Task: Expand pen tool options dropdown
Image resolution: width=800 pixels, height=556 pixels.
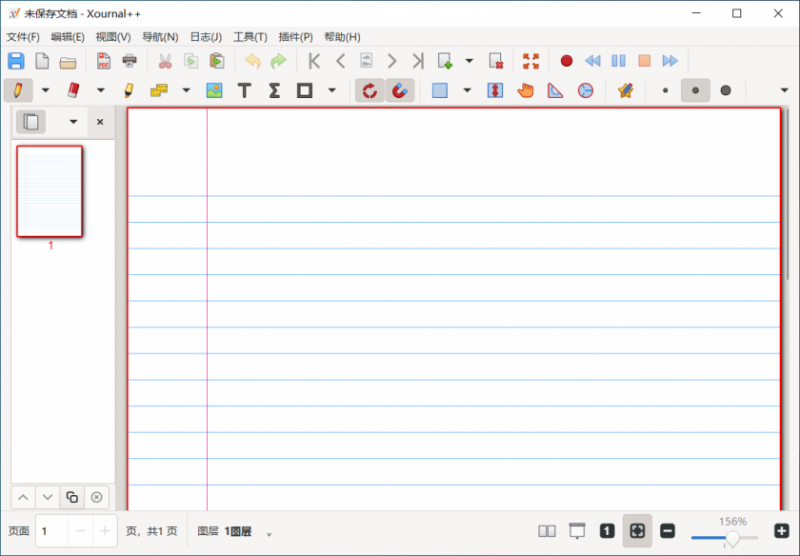Action: click(45, 91)
